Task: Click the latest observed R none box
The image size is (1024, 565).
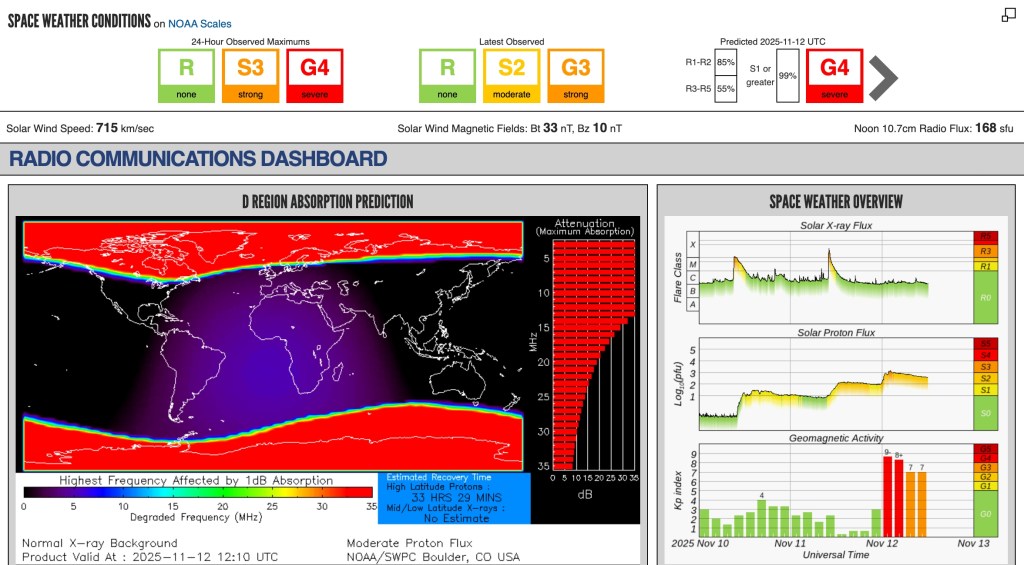Action: [447, 76]
